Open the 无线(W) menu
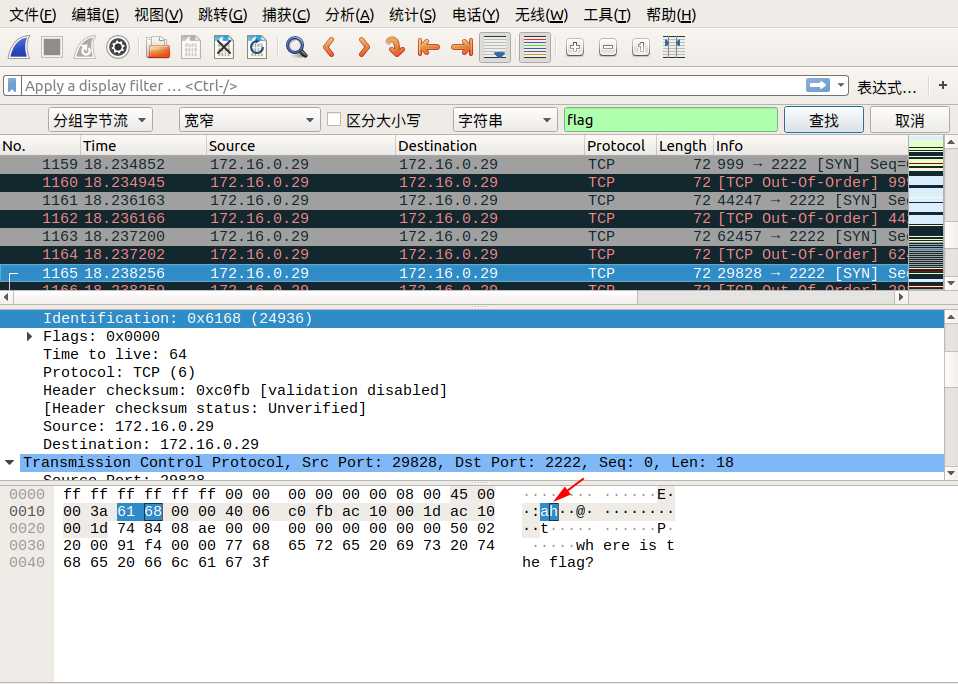The width and height of the screenshot is (958, 684). coord(541,15)
